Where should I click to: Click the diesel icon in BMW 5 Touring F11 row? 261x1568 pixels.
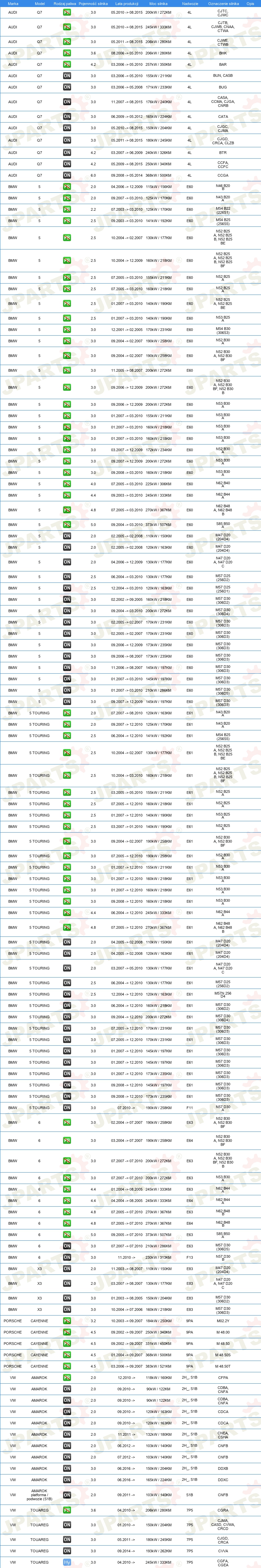[x=67, y=1108]
